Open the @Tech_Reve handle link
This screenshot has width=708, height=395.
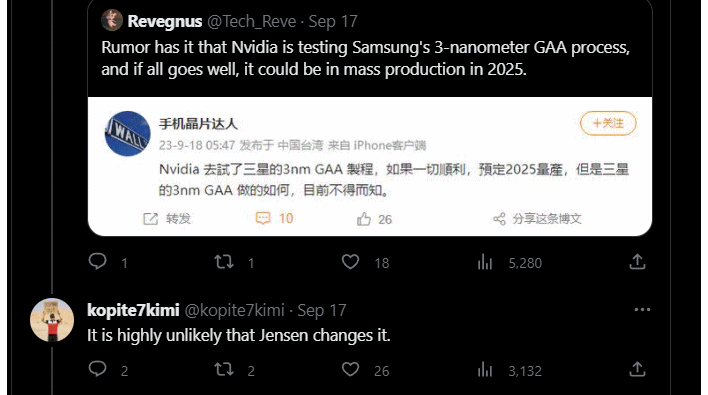click(x=252, y=21)
